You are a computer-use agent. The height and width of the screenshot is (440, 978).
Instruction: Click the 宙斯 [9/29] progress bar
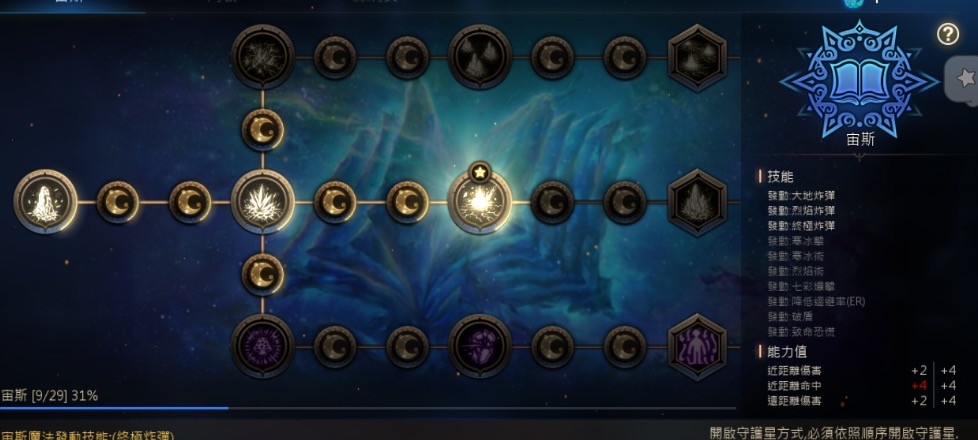point(368,408)
